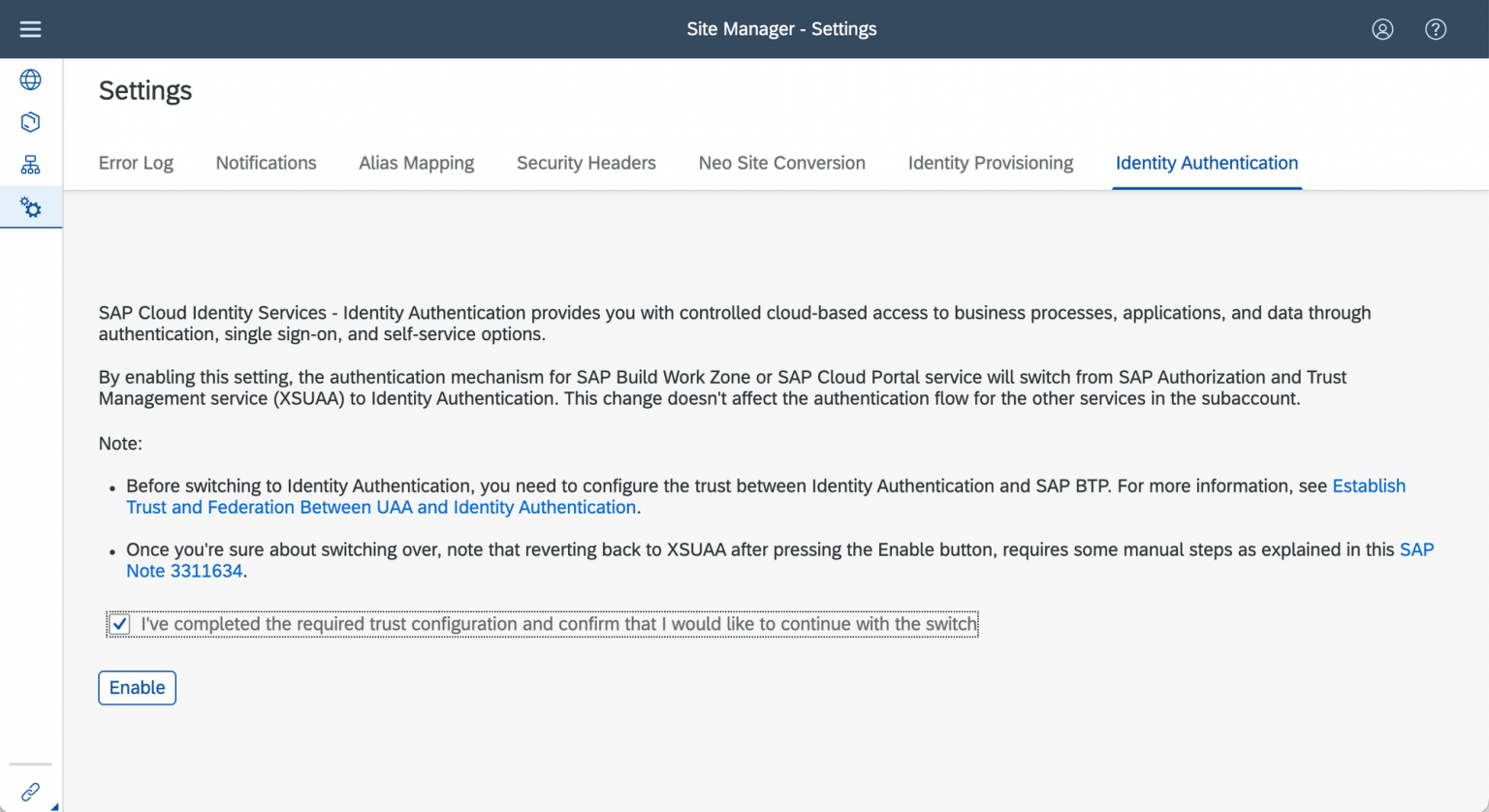The image size is (1489, 812).
Task: Select the globe icon in the sidebar
Action: [x=30, y=79]
